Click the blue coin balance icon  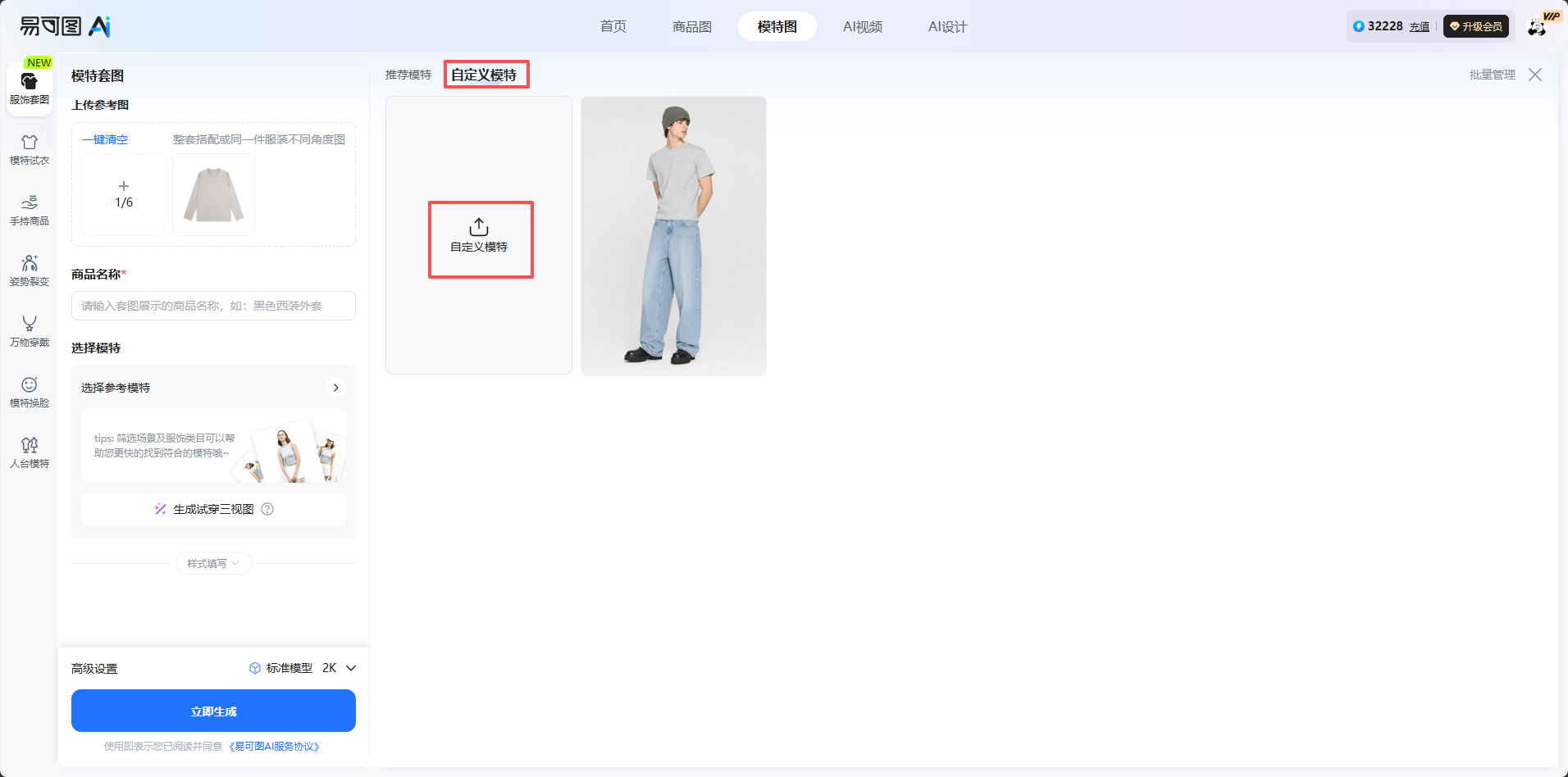(1359, 26)
